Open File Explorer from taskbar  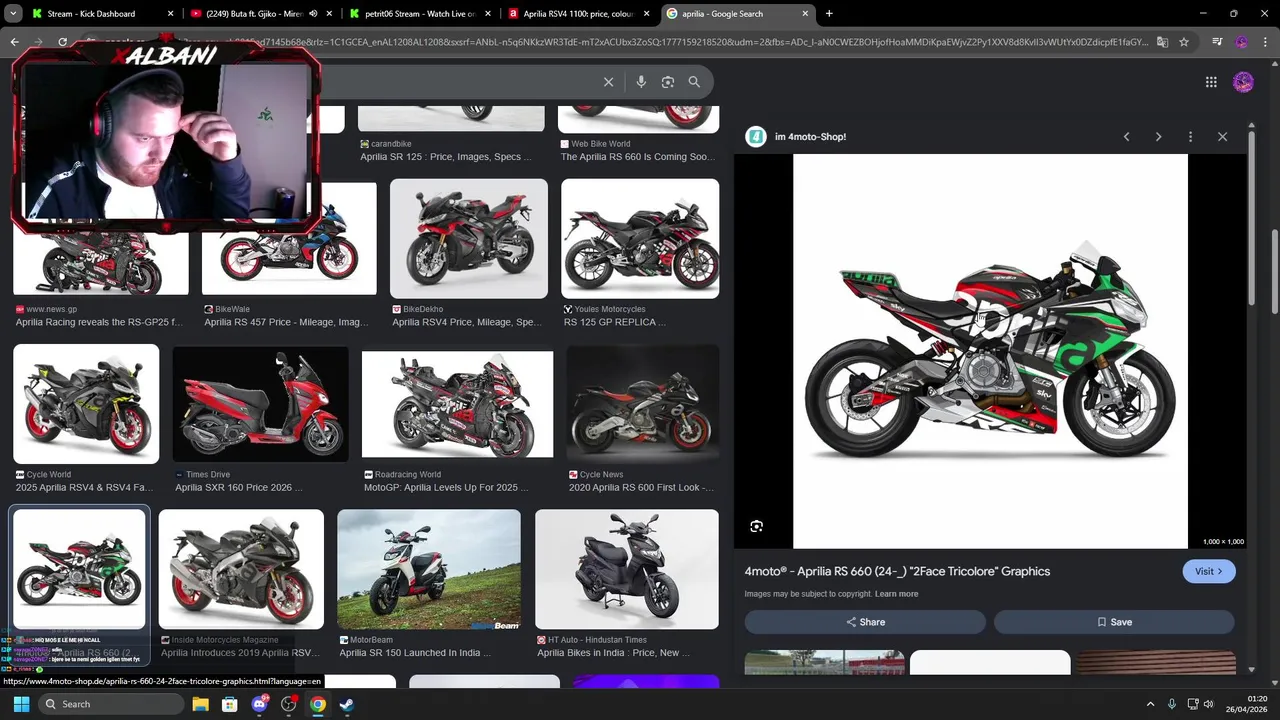coord(200,704)
